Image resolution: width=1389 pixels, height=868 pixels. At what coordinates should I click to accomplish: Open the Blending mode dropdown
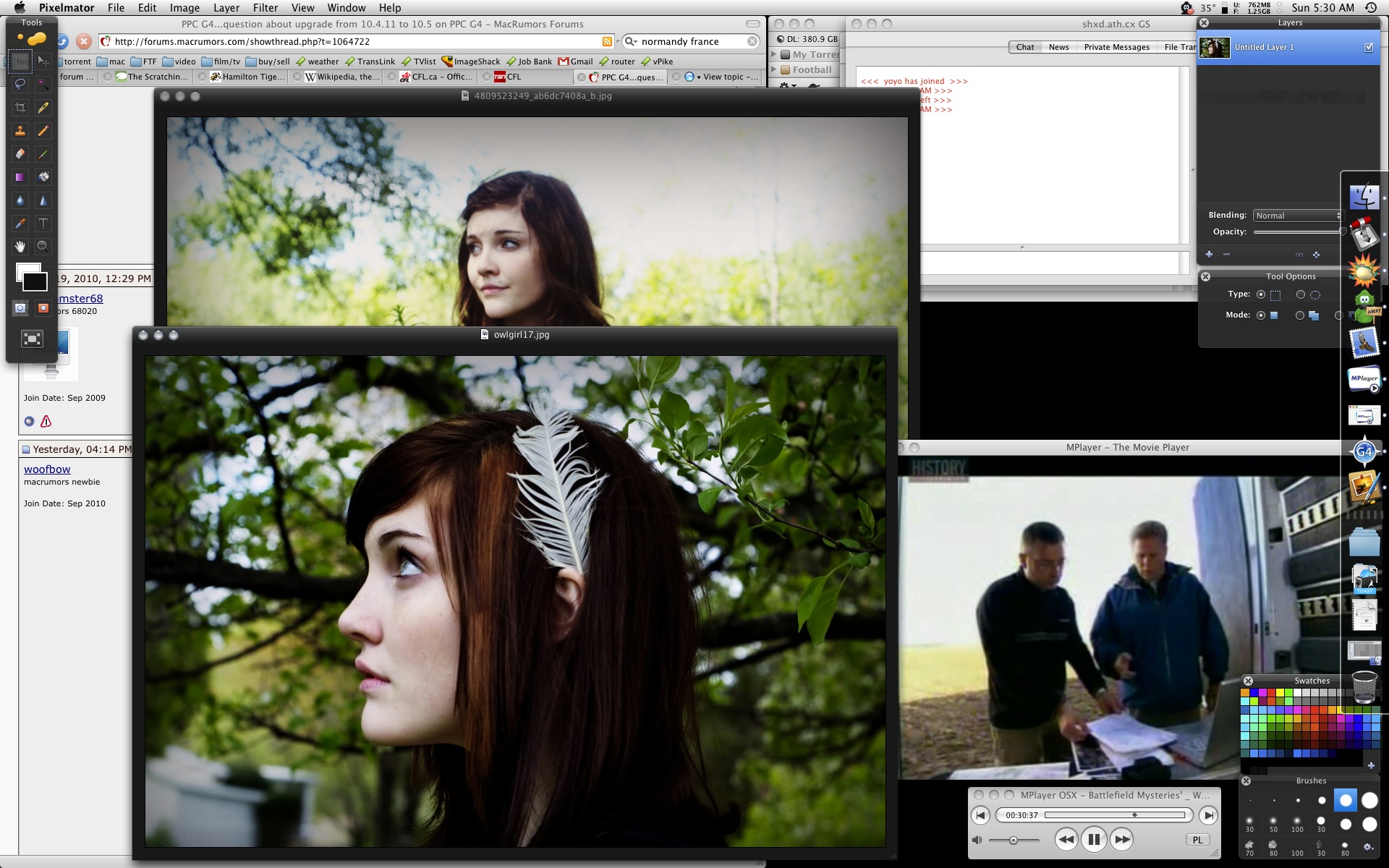(x=1297, y=216)
